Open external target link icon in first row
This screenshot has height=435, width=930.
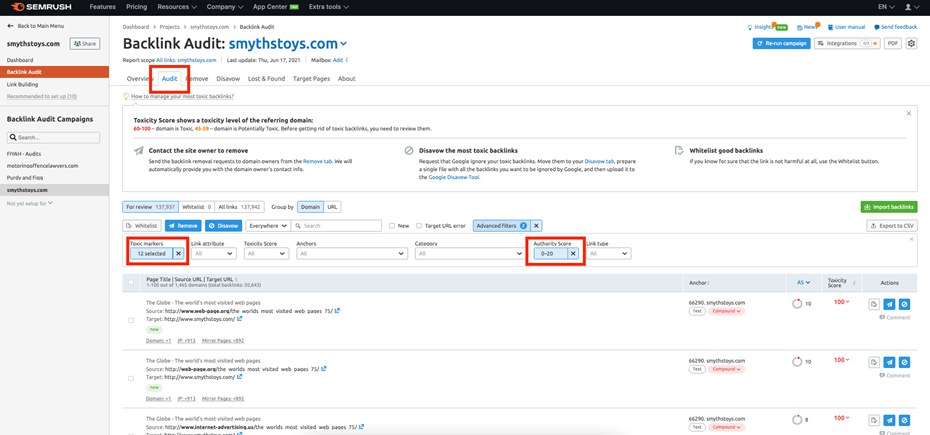click(x=240, y=319)
